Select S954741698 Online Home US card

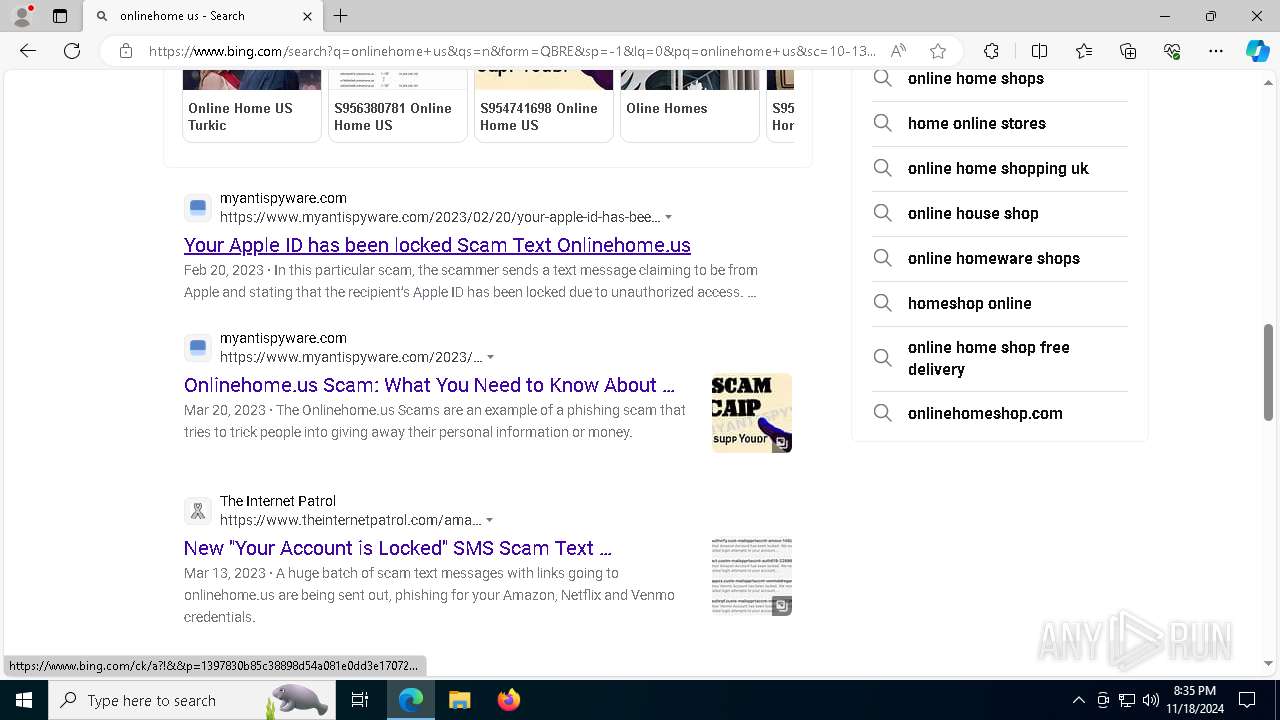[544, 105]
